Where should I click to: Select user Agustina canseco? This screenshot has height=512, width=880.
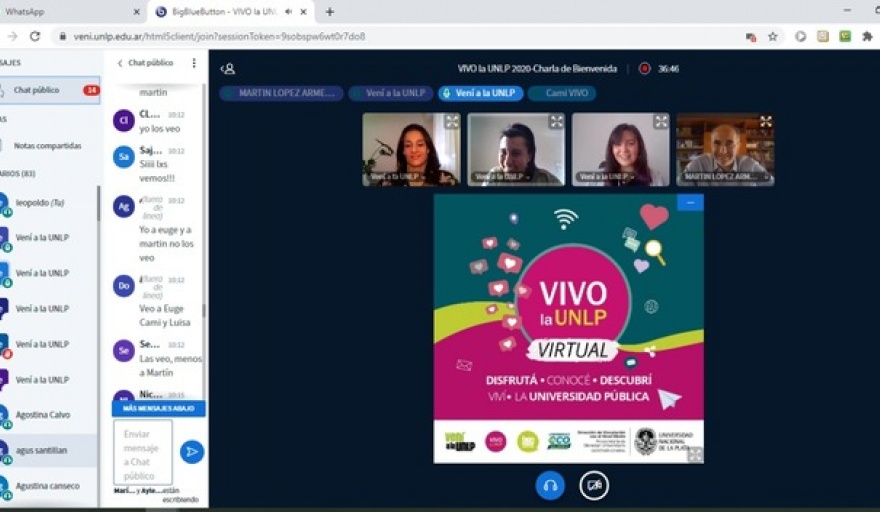coord(48,486)
